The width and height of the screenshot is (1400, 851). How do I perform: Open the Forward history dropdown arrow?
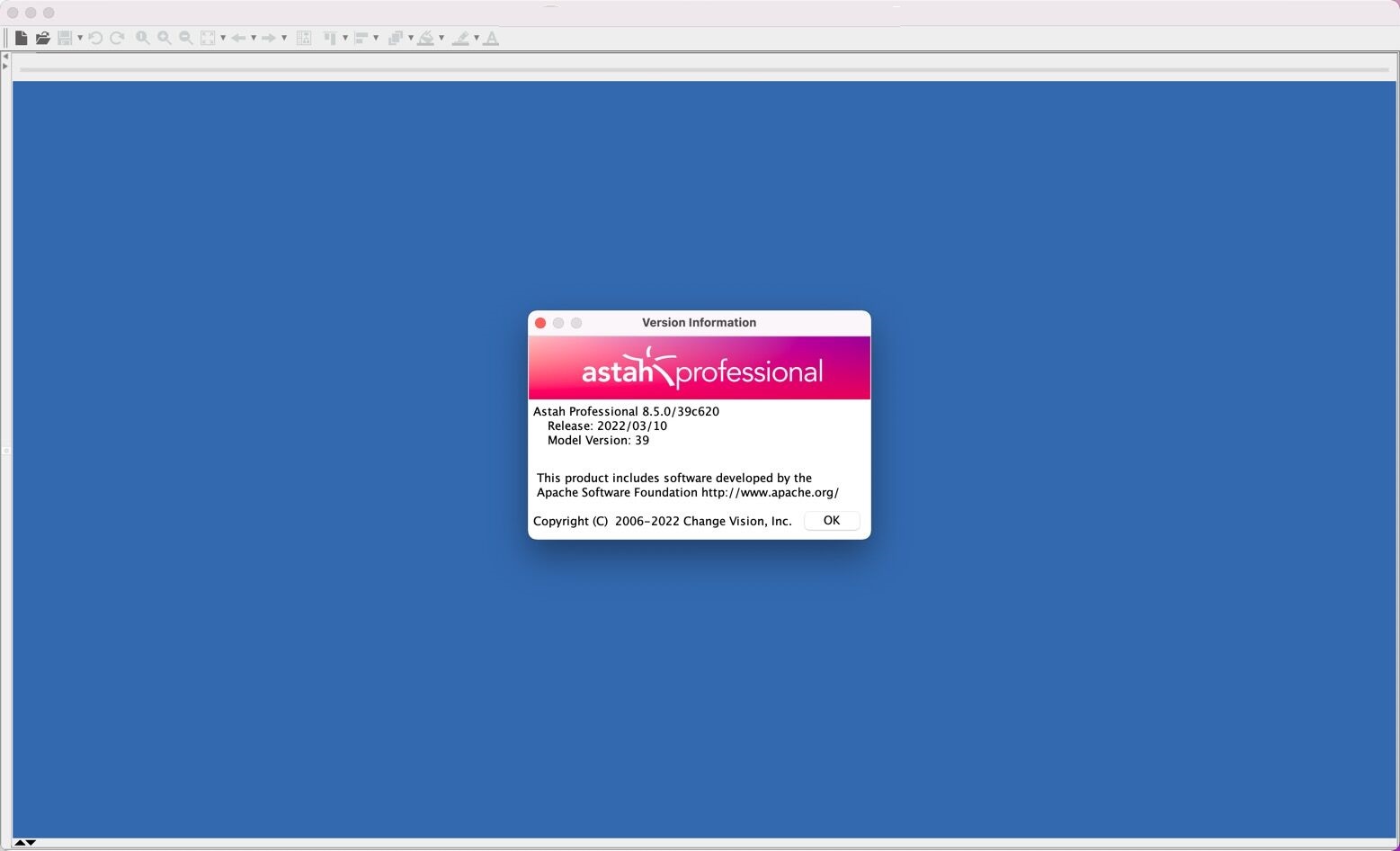(x=284, y=38)
